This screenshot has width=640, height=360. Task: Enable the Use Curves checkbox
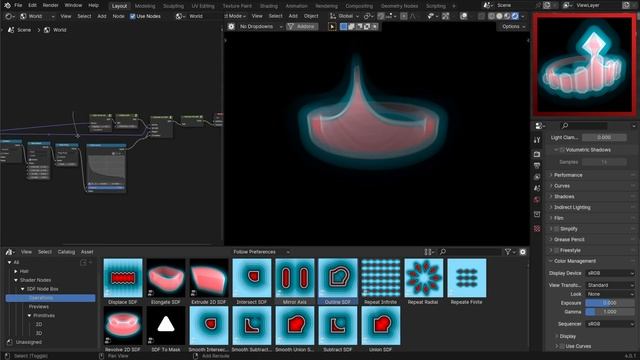562,346
